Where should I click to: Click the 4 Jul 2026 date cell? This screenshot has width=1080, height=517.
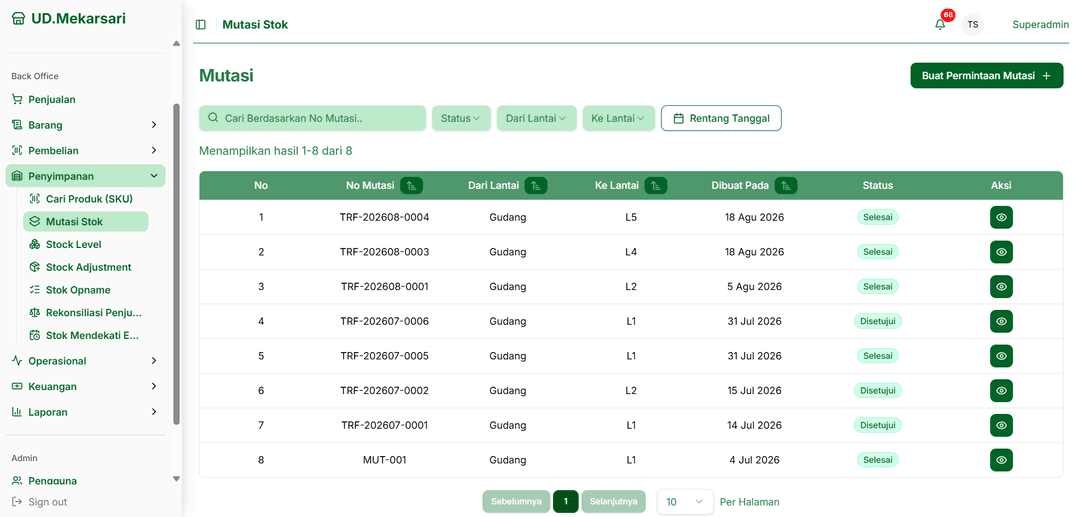[x=754, y=460]
